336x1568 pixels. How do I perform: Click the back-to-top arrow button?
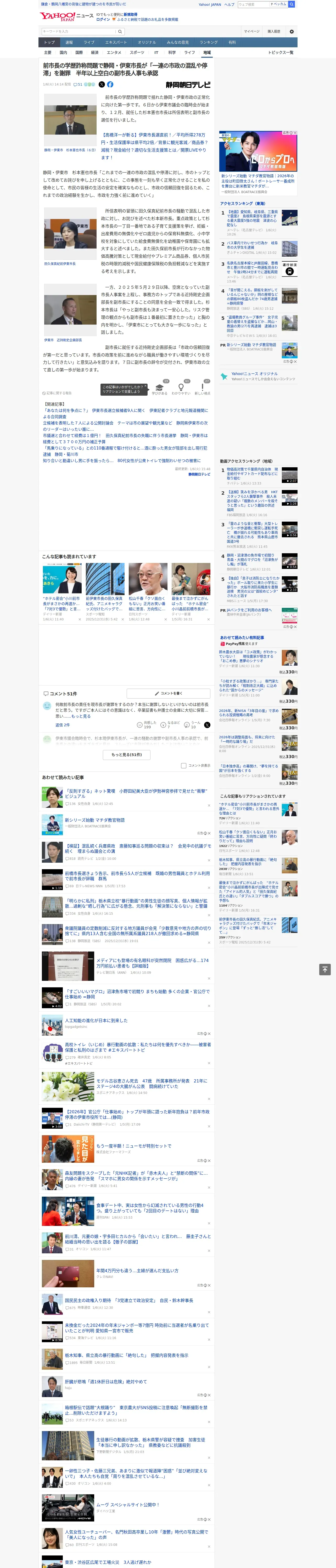click(x=325, y=970)
